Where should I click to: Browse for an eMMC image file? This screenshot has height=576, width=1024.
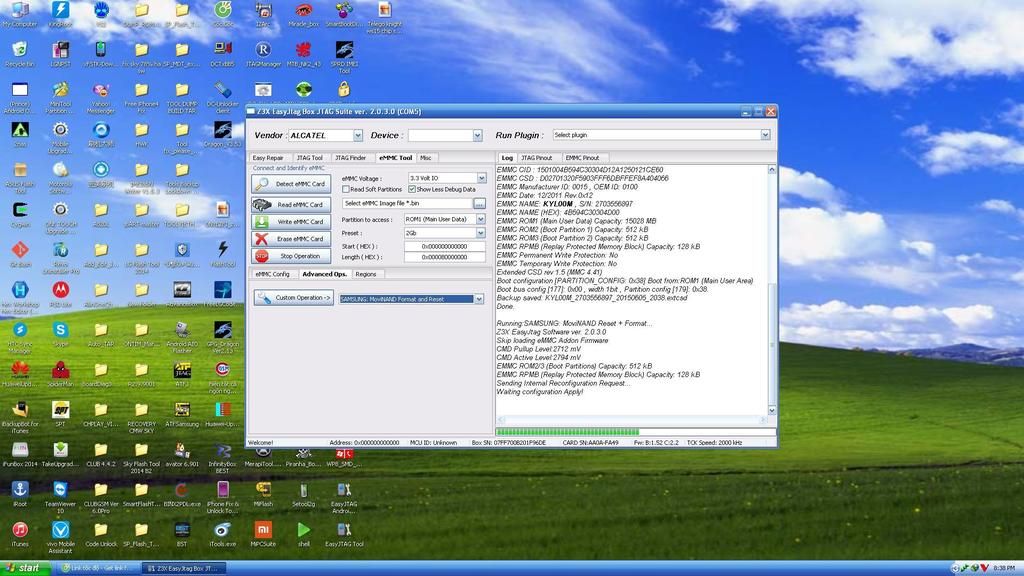pos(479,204)
